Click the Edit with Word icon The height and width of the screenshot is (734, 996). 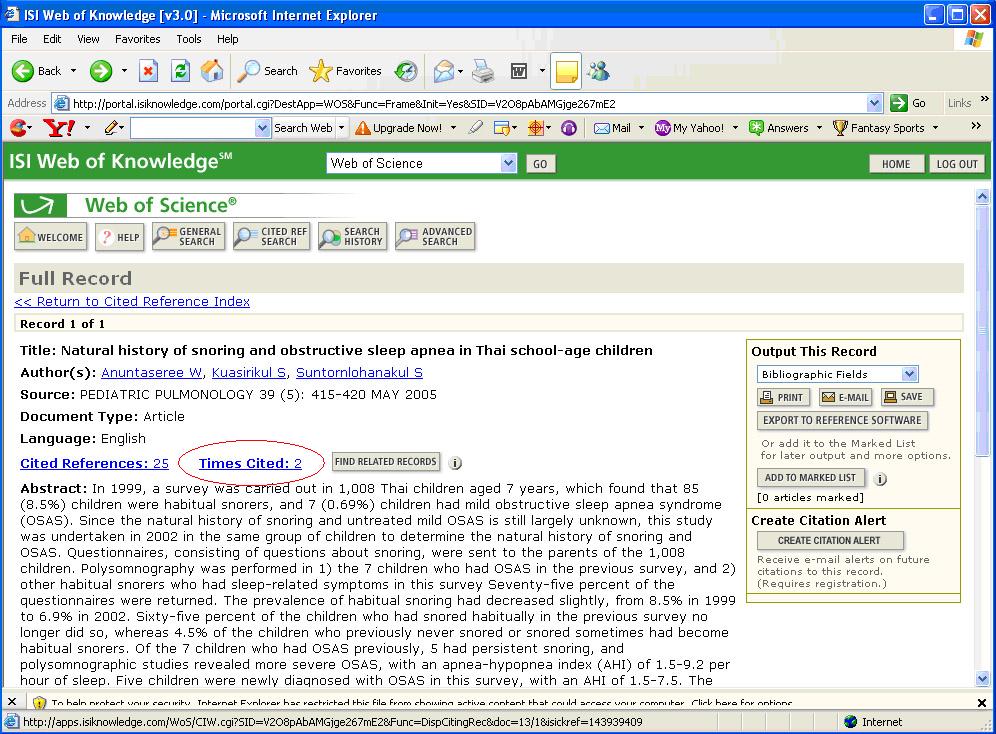(519, 71)
